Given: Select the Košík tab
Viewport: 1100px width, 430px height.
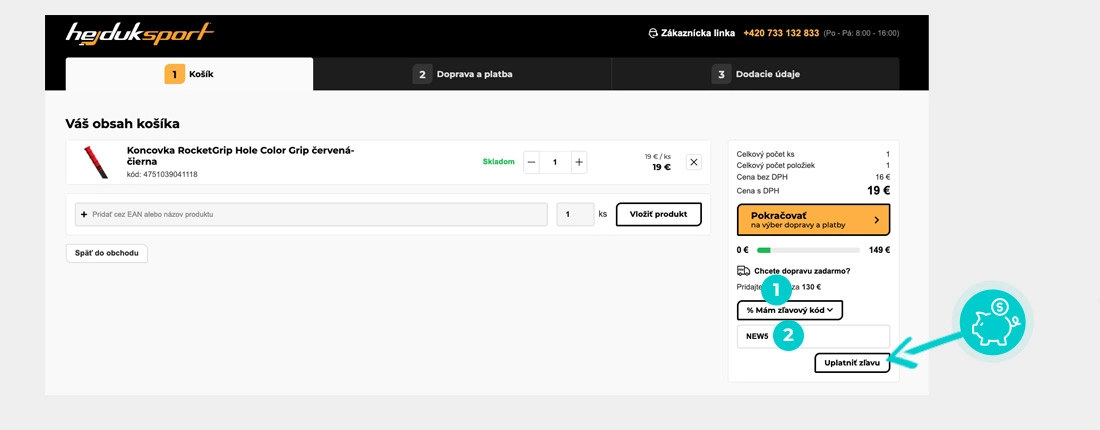Looking at the screenshot, I should click(x=189, y=74).
